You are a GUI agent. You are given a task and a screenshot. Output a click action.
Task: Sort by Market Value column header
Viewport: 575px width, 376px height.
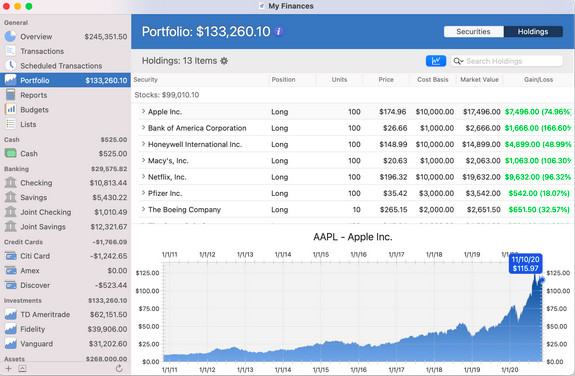point(479,80)
